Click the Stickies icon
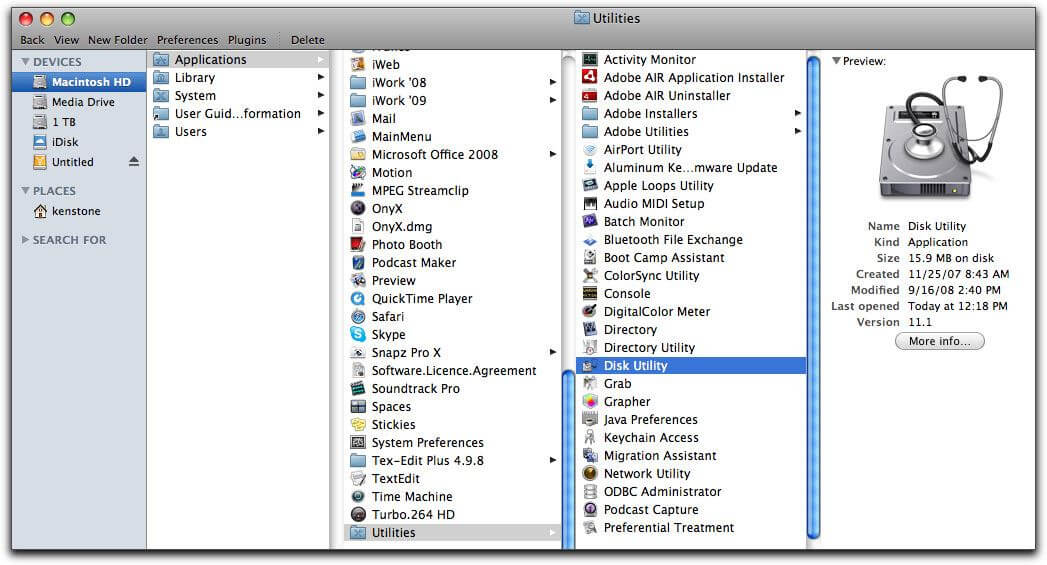The height and width of the screenshot is (565, 1047). 358,425
